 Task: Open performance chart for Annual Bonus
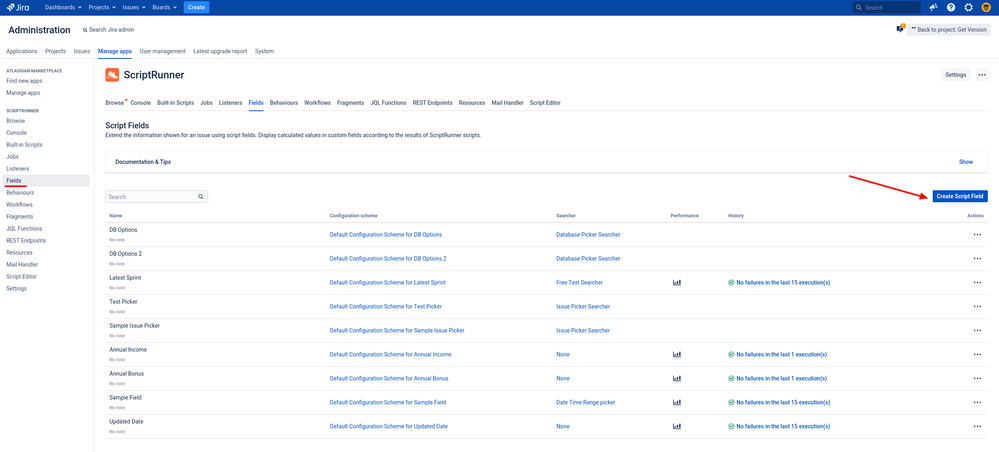coord(677,378)
